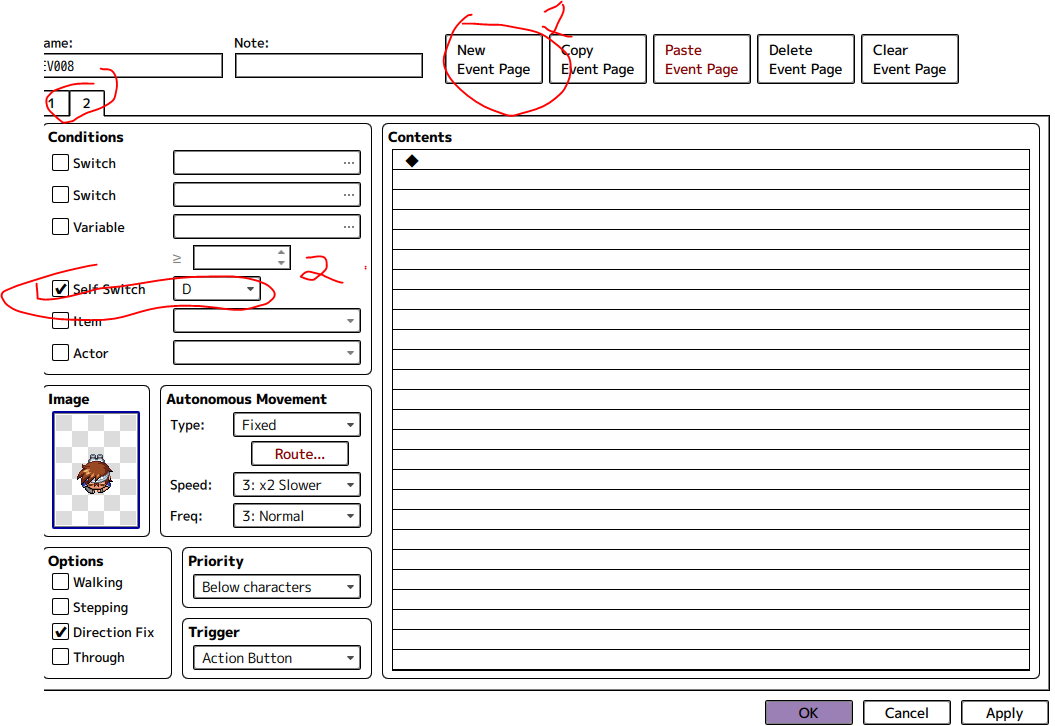Open the Trigger dropdown showing Action Button
1055x726 pixels.
coord(276,657)
